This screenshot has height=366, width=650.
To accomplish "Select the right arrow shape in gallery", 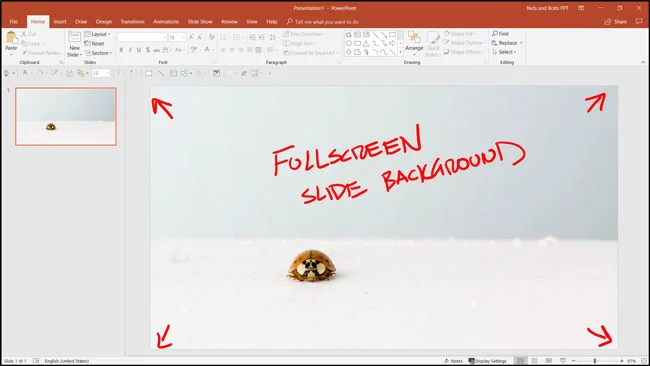I will pyautogui.click(x=392, y=43).
